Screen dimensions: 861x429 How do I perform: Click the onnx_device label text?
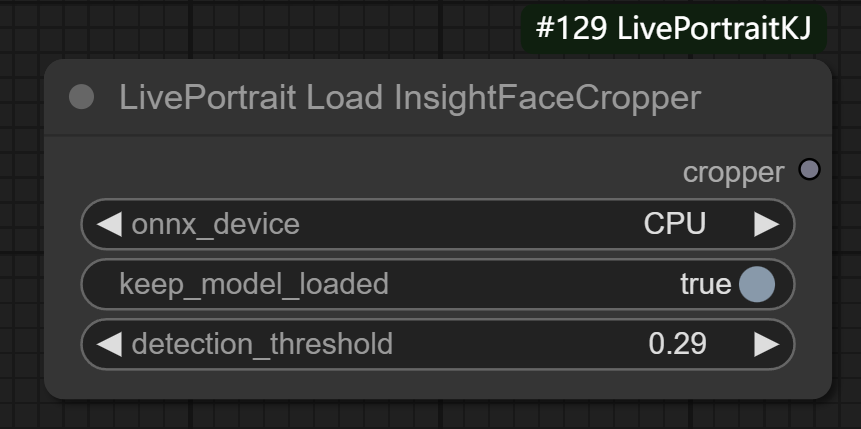215,224
